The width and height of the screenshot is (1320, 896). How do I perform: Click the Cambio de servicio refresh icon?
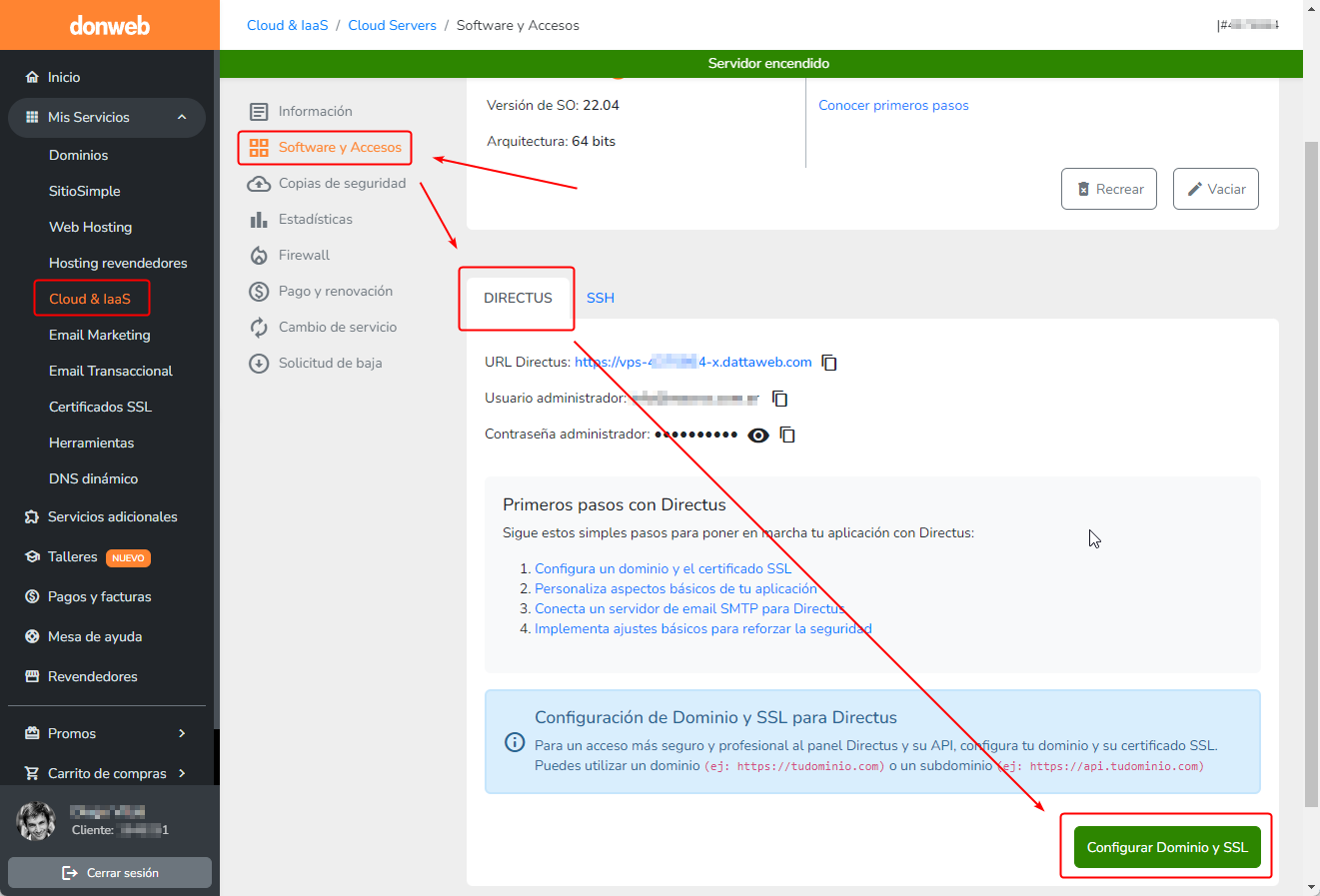(x=259, y=328)
